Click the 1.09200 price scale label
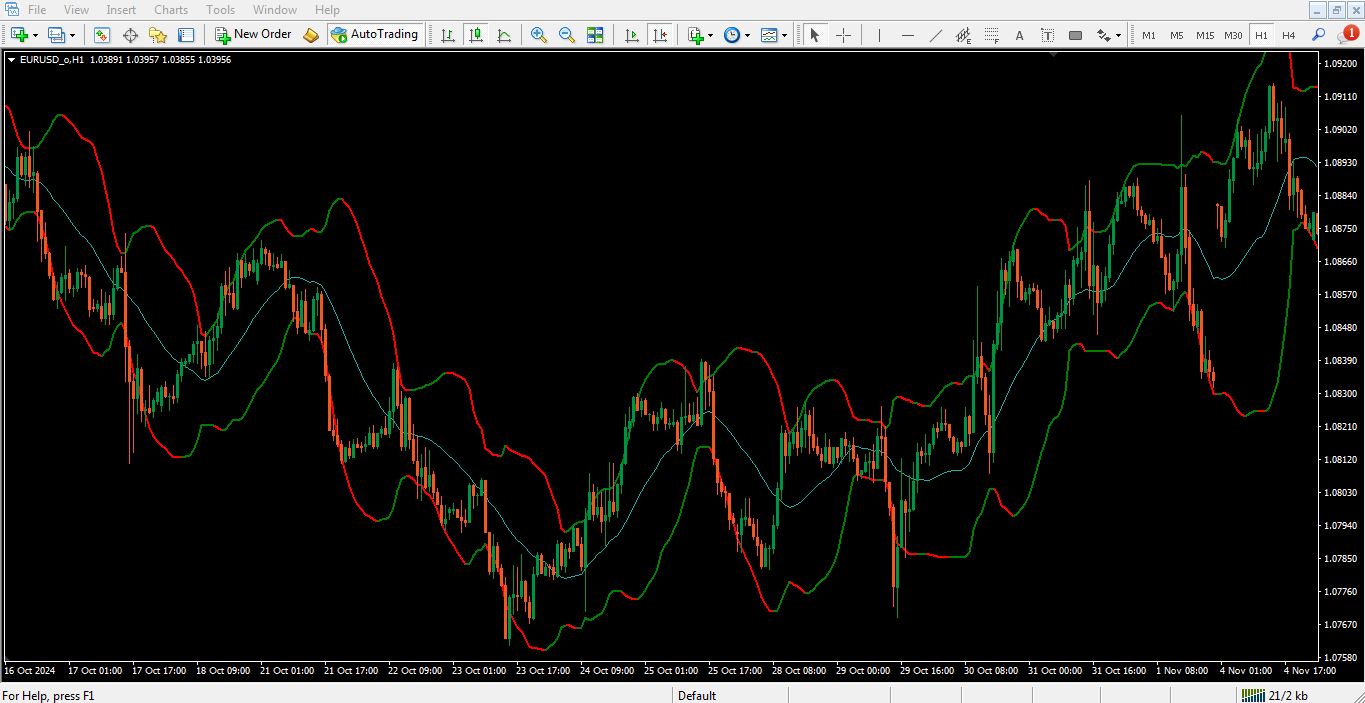1365x703 pixels. pos(1339,63)
